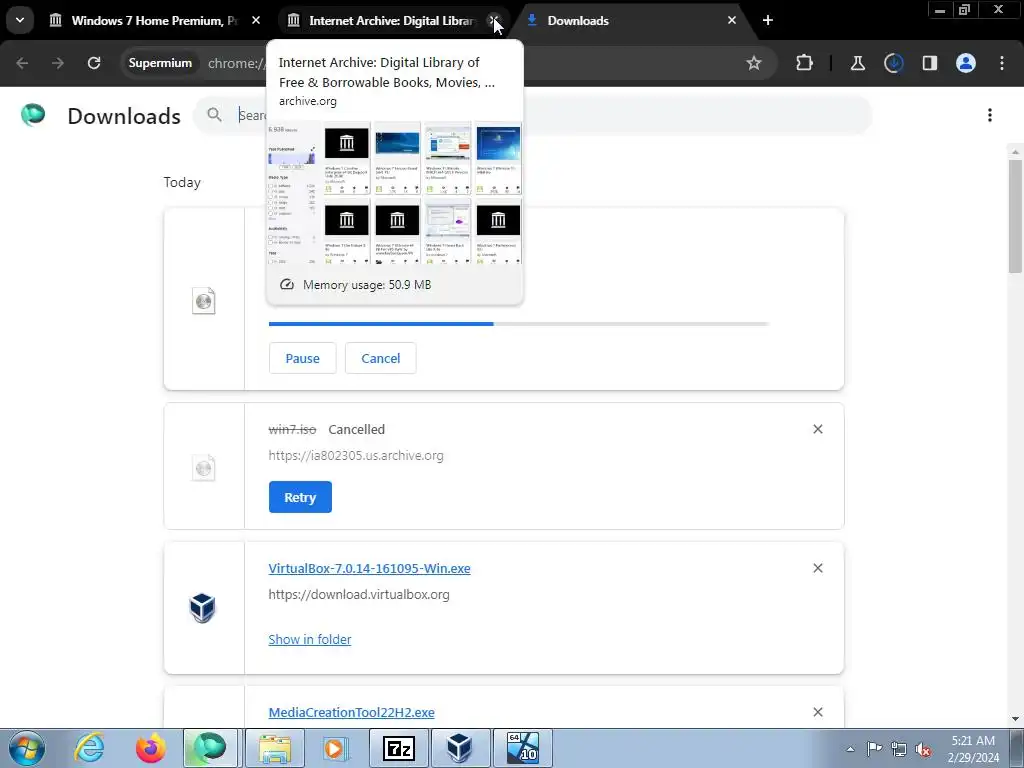Open the downloads toolbar indicator icon
This screenshot has height=768, width=1024.
click(893, 63)
